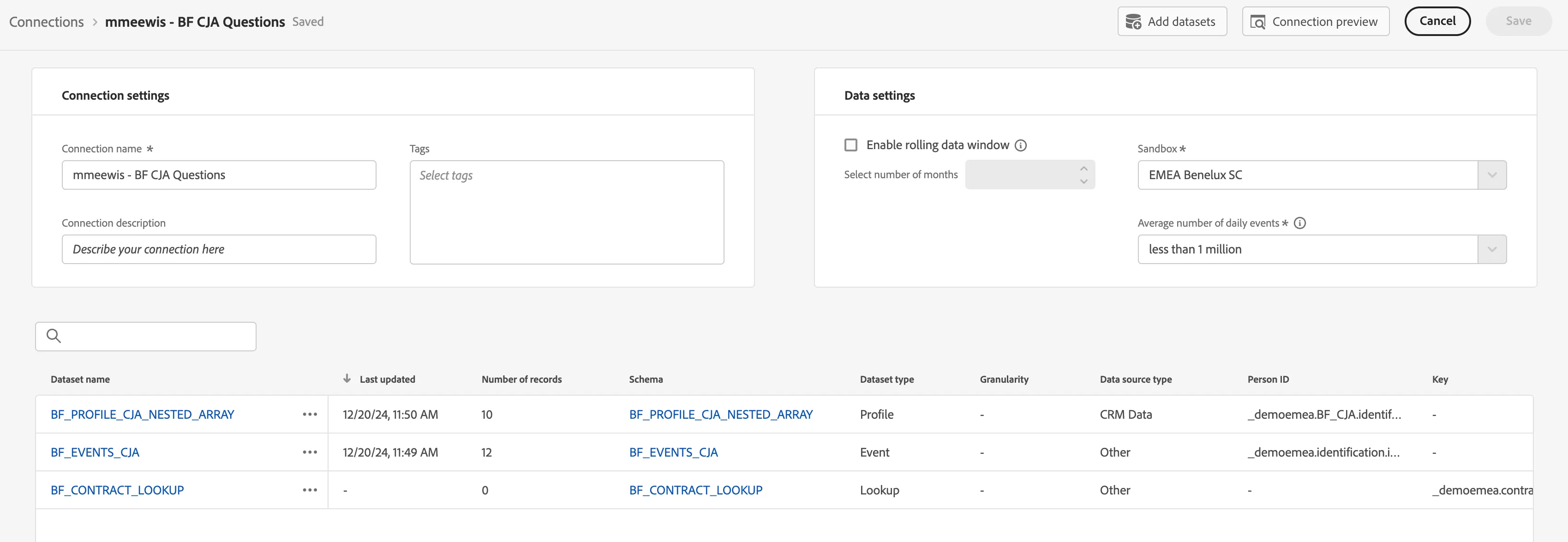Click the search magnifier icon
This screenshot has width=1568, height=542.
[x=54, y=336]
